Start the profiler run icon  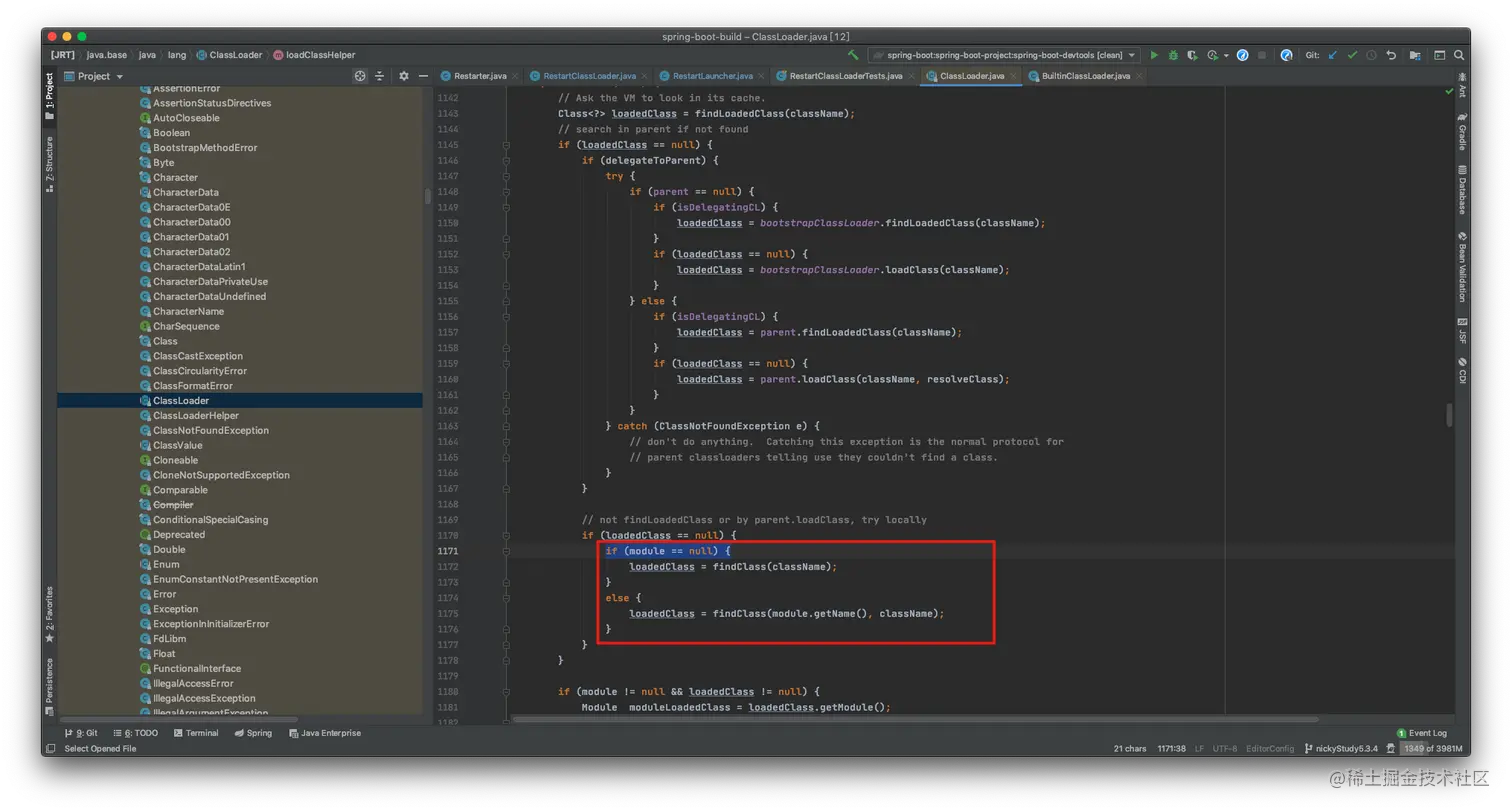click(x=1212, y=55)
